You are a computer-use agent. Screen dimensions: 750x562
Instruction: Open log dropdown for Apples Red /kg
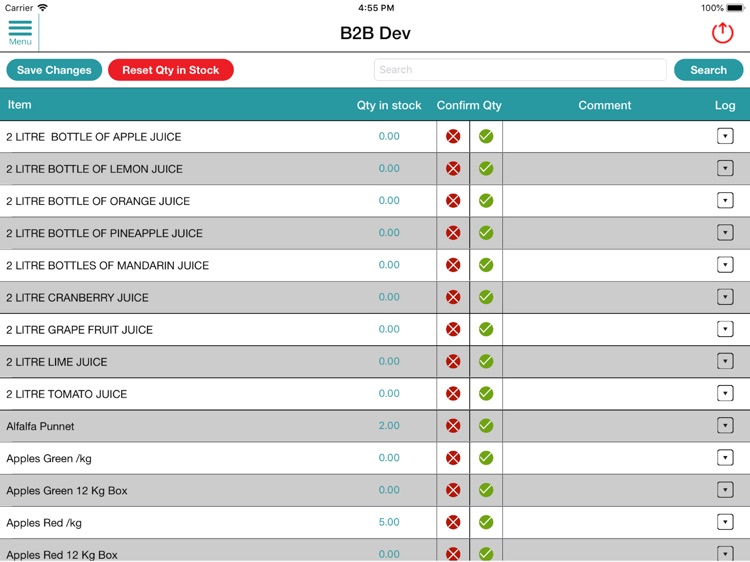725,521
